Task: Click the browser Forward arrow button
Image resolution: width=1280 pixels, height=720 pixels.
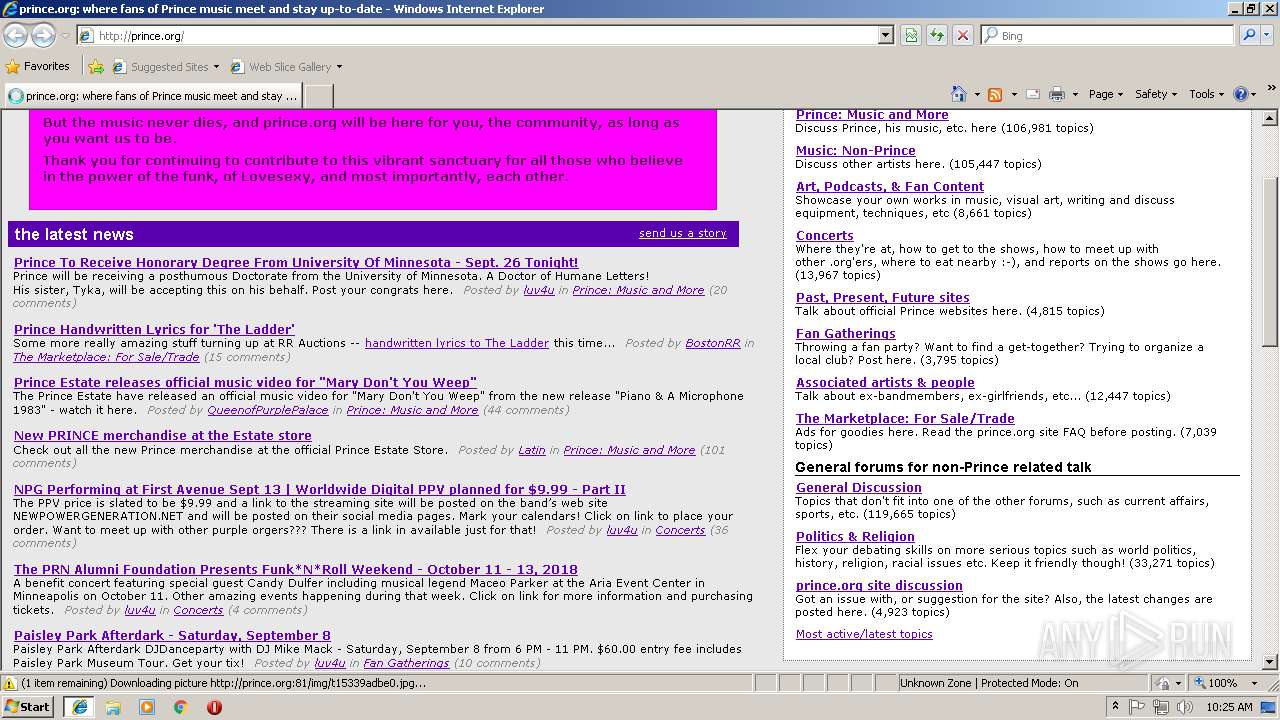Action: pos(43,35)
